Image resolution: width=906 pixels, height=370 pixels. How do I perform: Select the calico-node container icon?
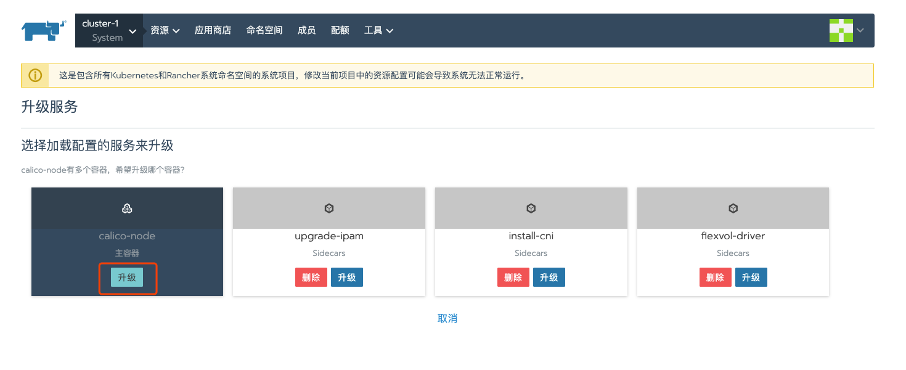point(127,208)
